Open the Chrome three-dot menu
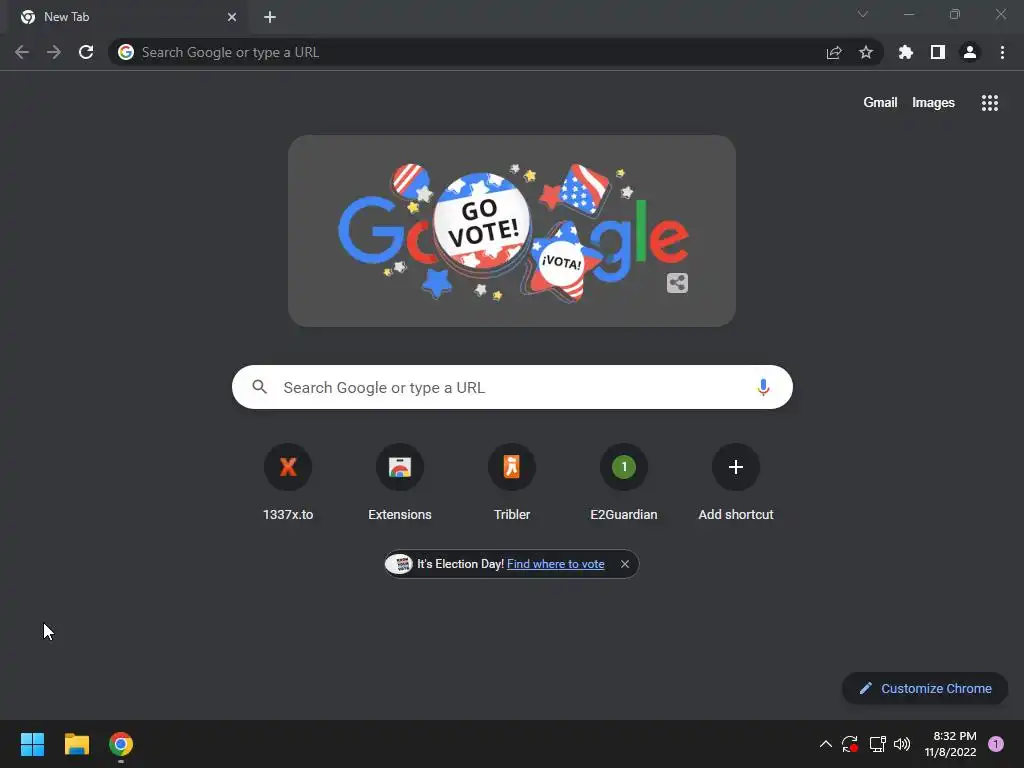Viewport: 1024px width, 768px height. (x=1002, y=52)
